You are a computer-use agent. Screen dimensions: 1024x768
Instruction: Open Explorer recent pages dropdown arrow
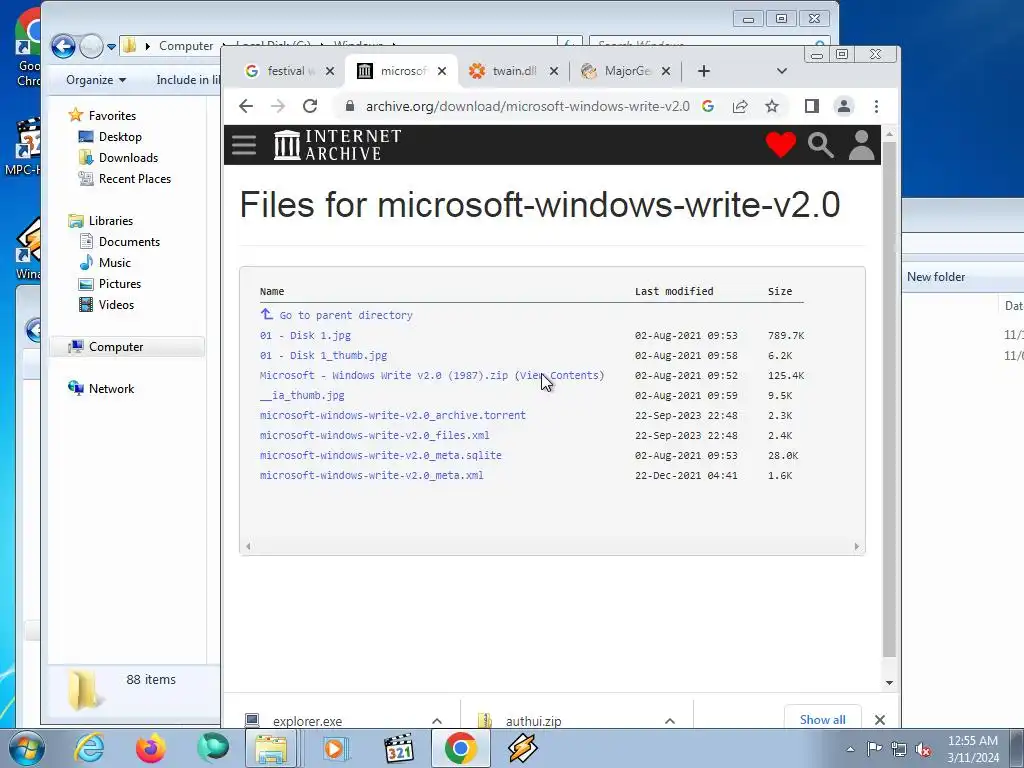111,46
